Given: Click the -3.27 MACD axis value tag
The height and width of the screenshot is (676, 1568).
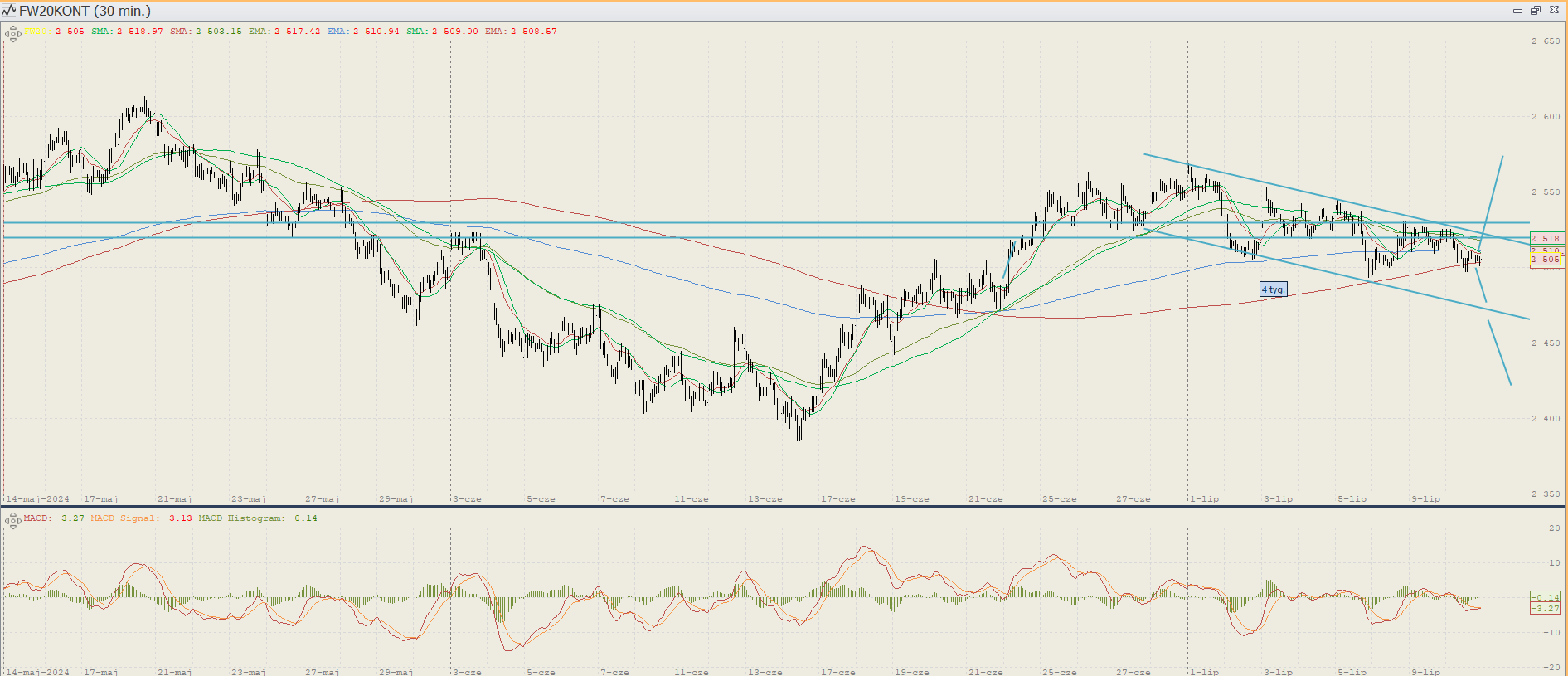Looking at the screenshot, I should tap(1546, 609).
